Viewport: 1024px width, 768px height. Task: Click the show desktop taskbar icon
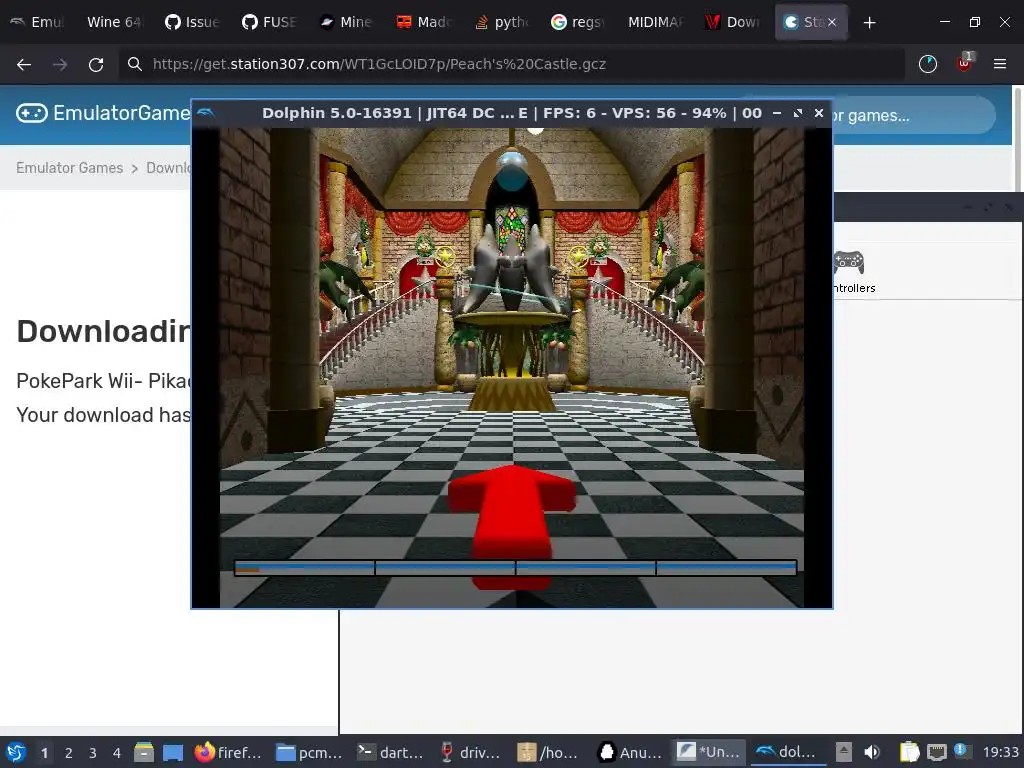point(173,752)
